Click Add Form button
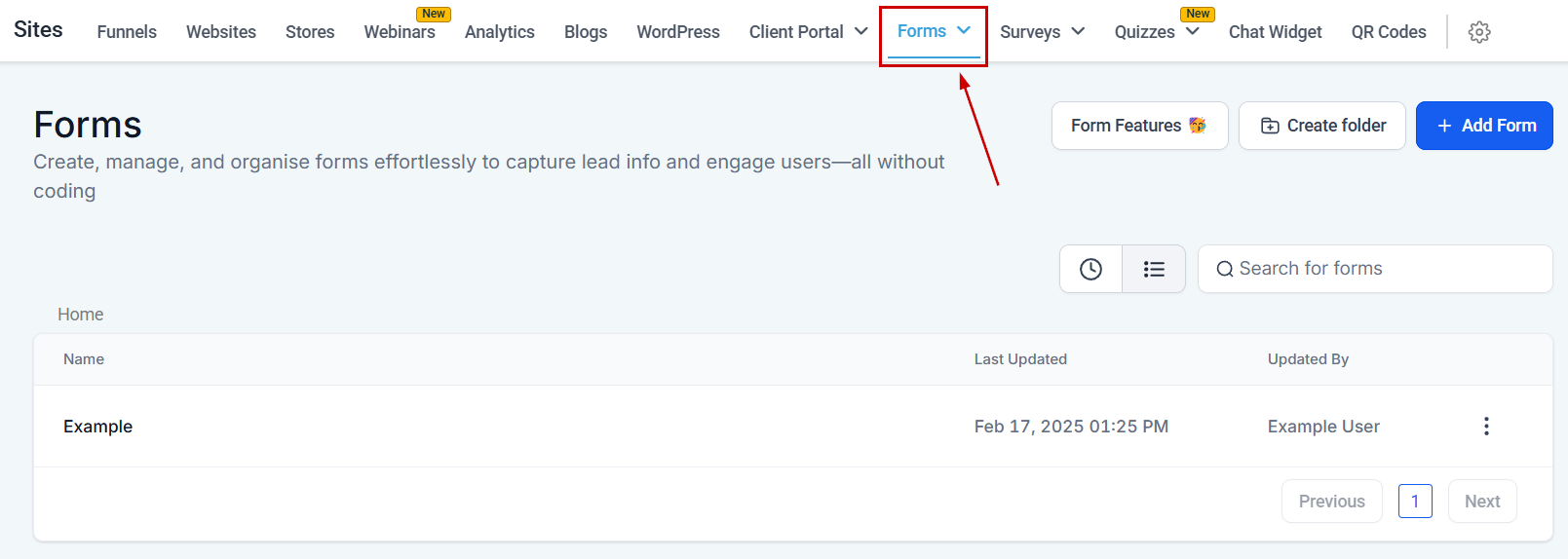This screenshot has width=1568, height=559. [x=1483, y=126]
